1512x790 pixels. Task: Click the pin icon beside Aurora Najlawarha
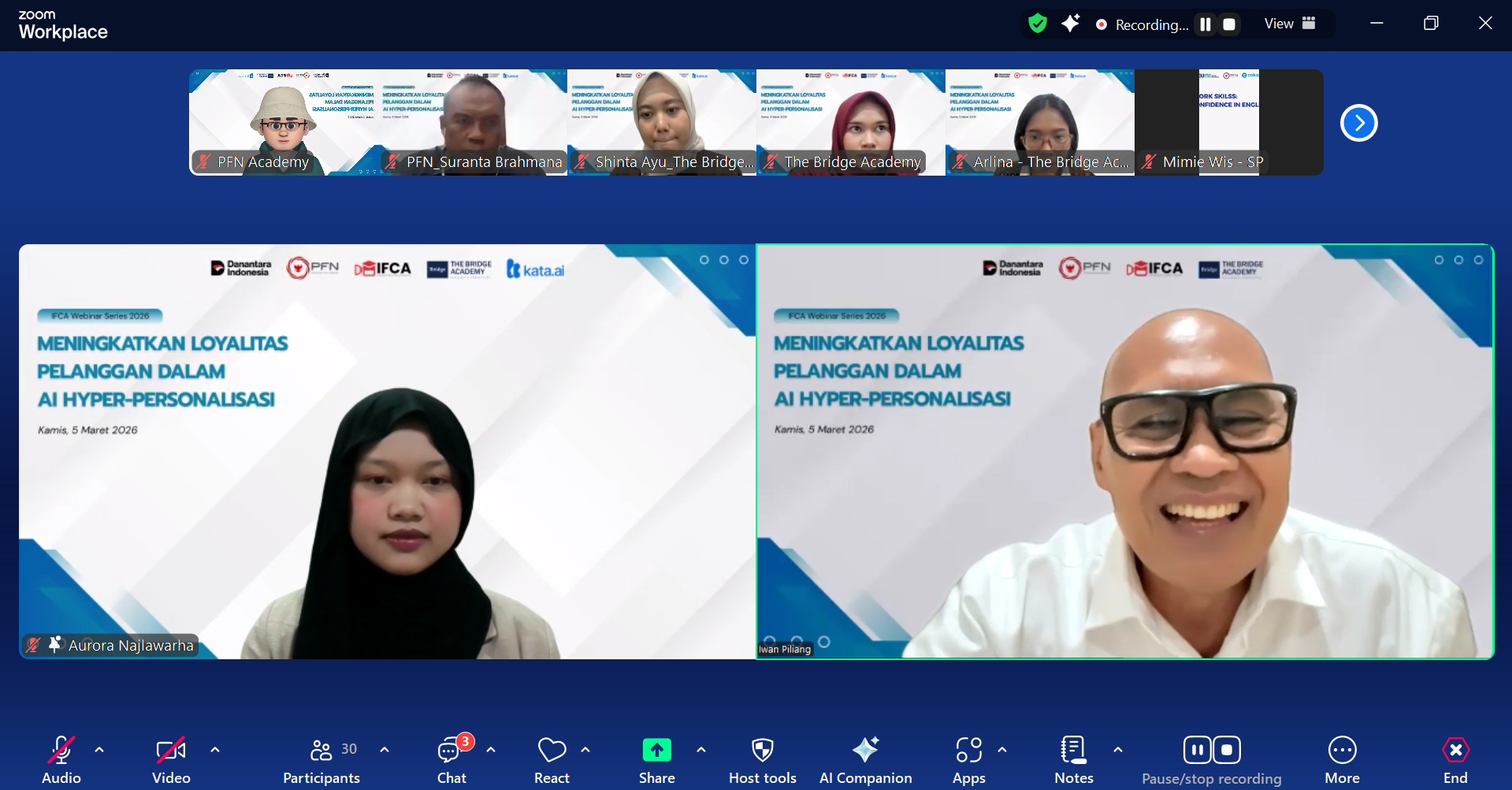(x=54, y=645)
